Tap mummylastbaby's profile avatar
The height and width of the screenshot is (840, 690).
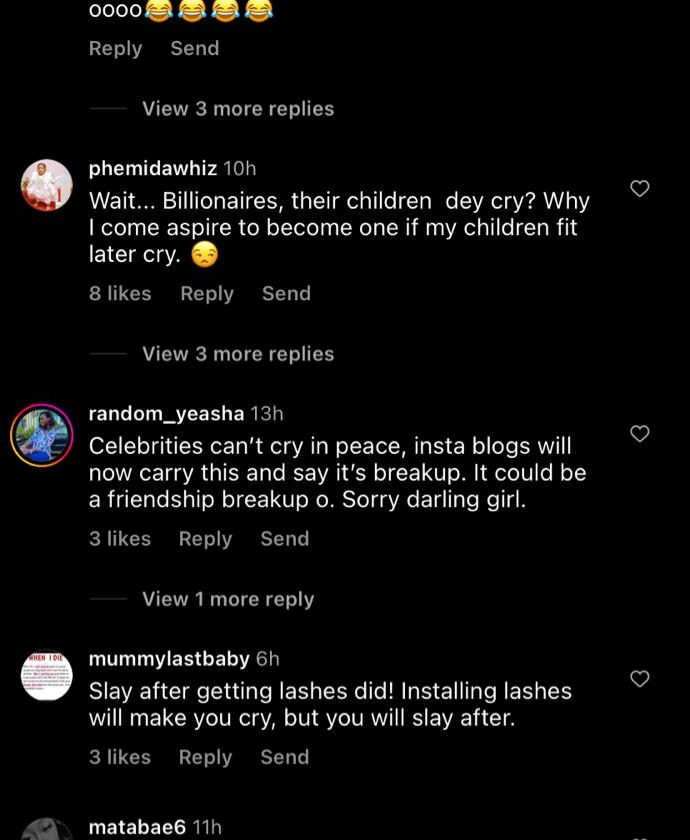point(47,675)
